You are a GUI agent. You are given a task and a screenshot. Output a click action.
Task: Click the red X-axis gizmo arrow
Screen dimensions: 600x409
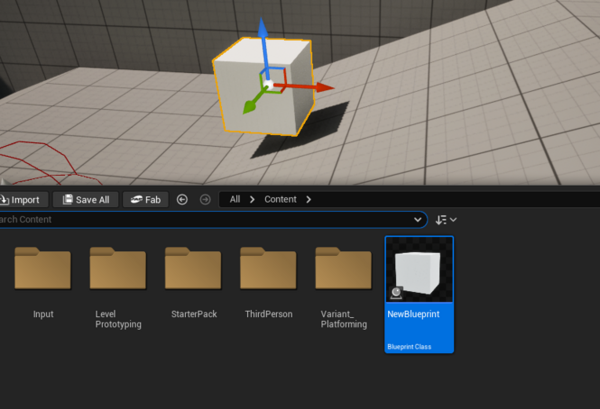point(306,87)
